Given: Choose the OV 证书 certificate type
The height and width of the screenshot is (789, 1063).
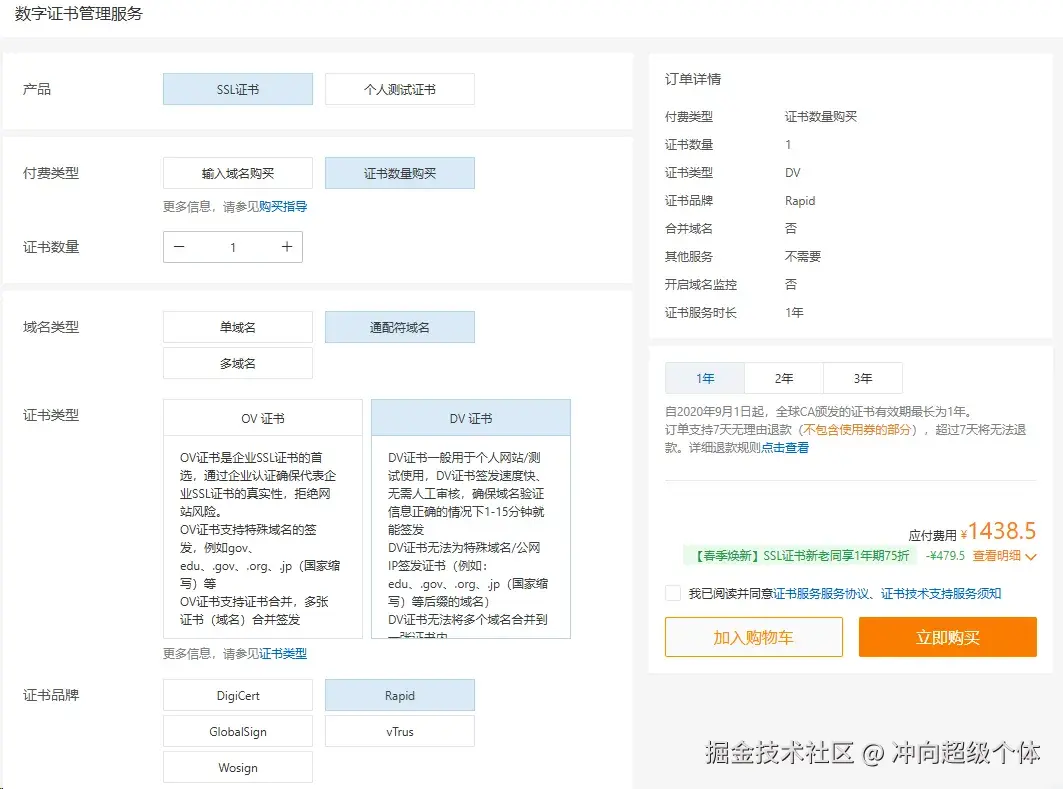Looking at the screenshot, I should tap(263, 418).
